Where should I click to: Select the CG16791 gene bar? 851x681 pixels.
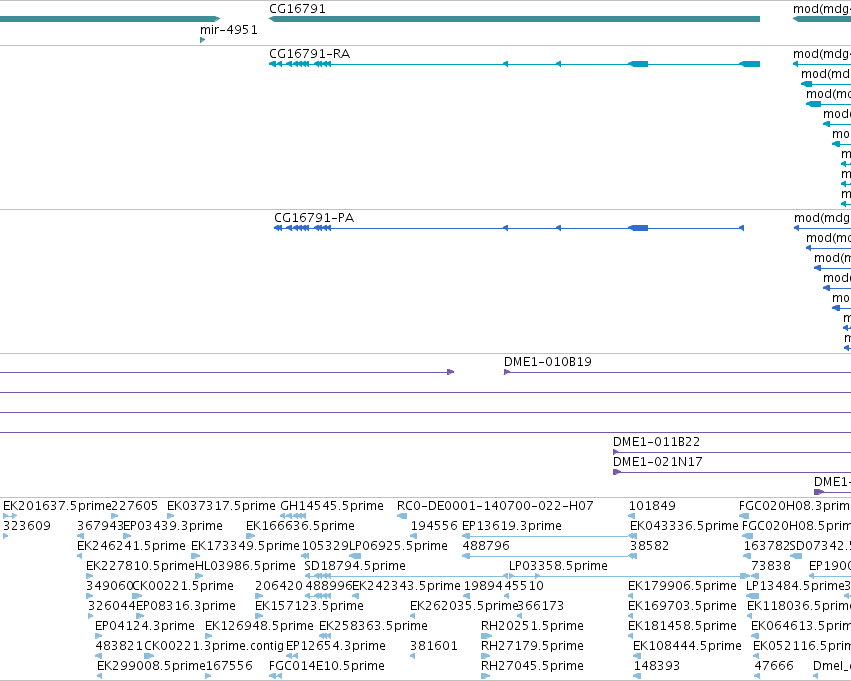coord(515,19)
